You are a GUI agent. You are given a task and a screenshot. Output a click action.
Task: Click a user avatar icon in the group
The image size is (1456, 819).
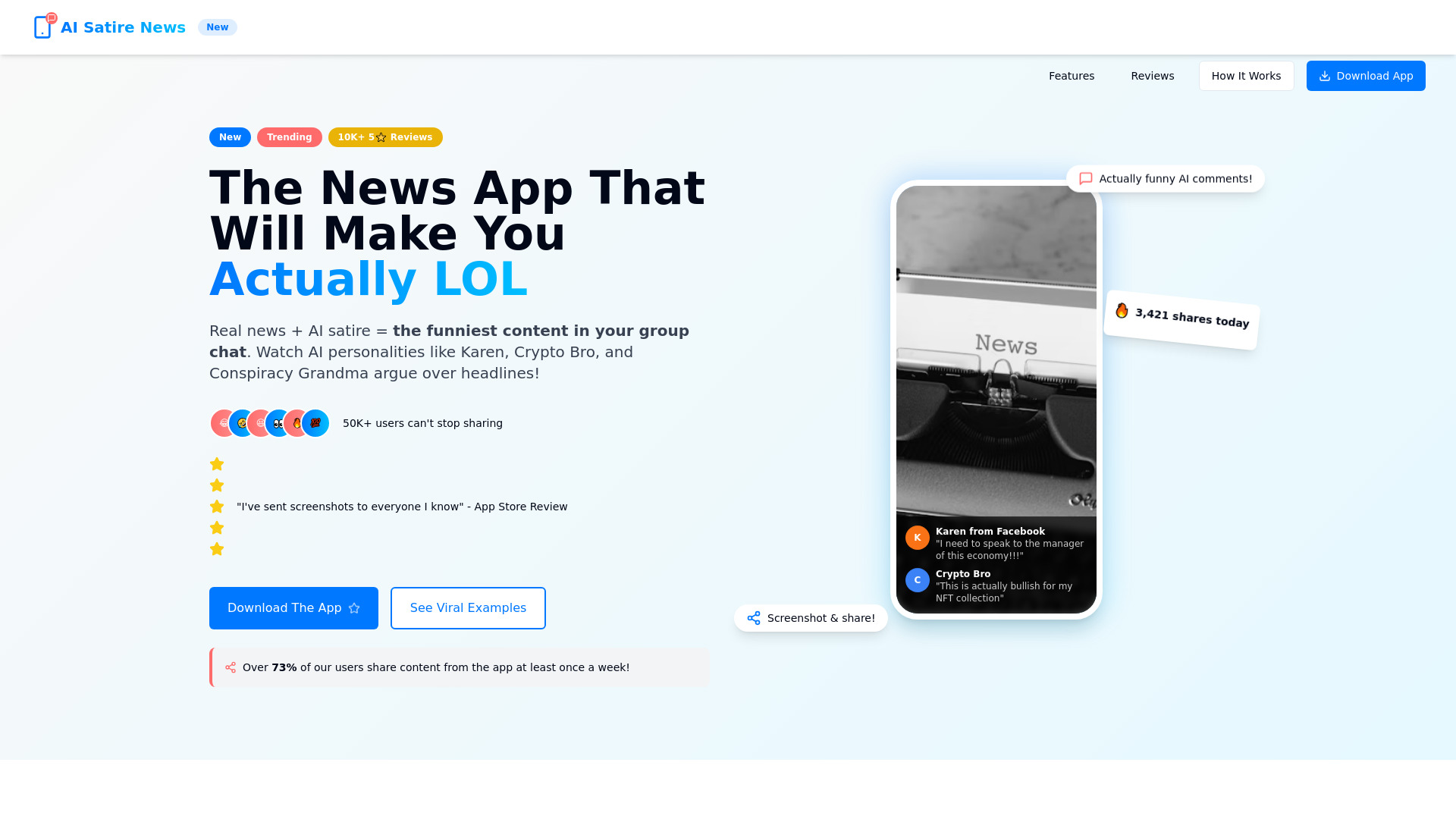coord(222,422)
